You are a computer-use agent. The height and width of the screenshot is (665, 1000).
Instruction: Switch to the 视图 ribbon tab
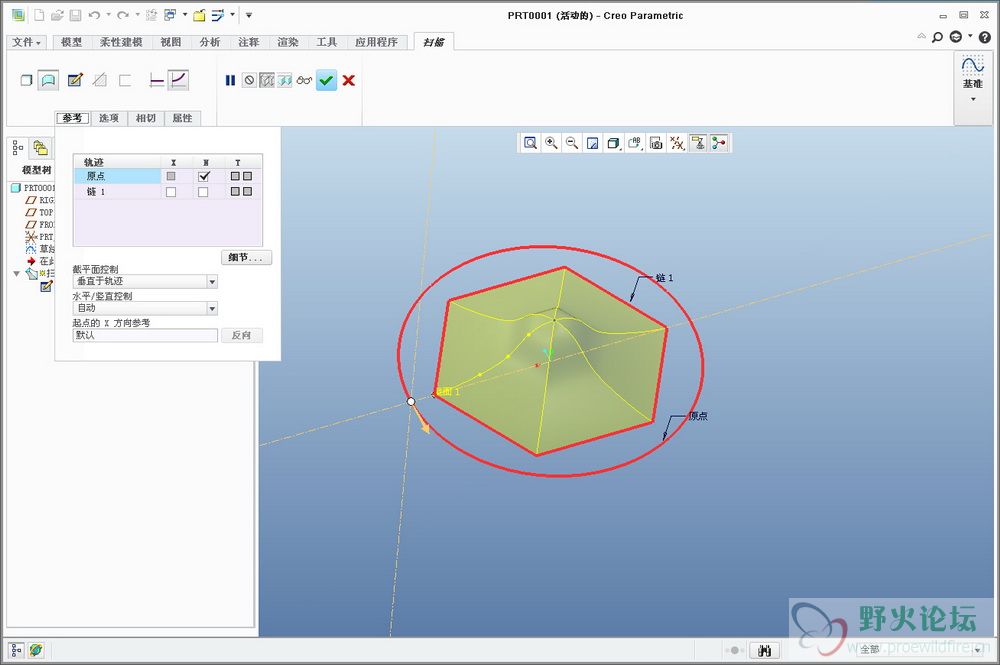[170, 42]
